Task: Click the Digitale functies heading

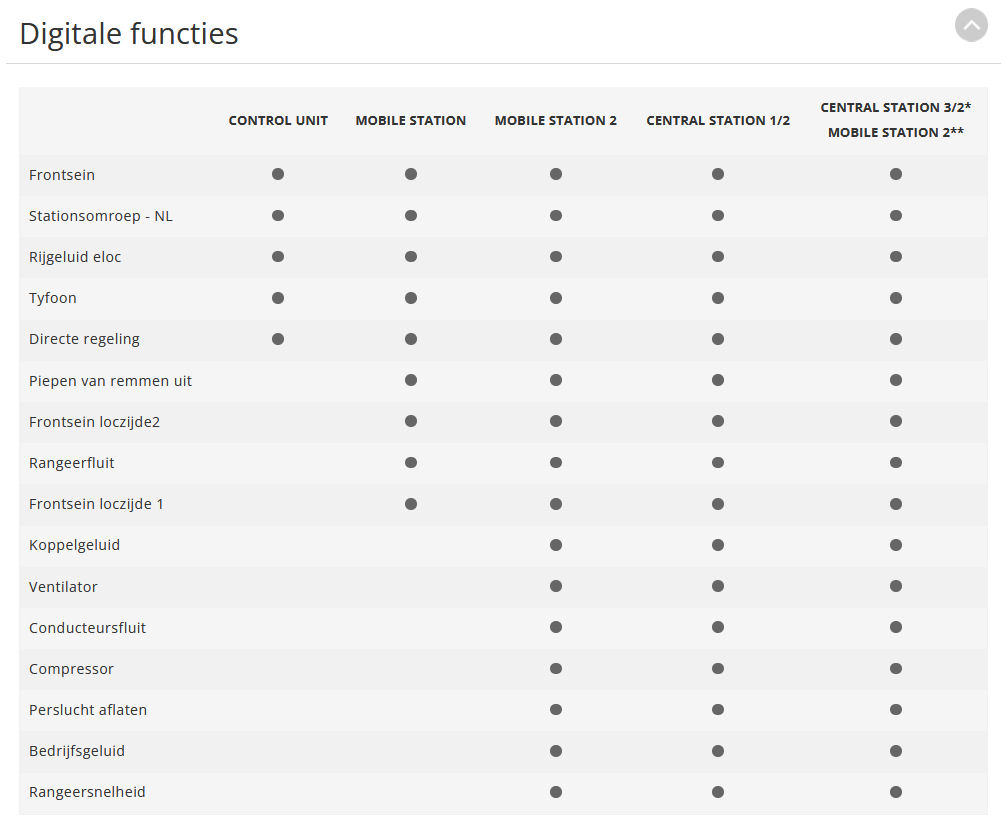Action: point(129,34)
